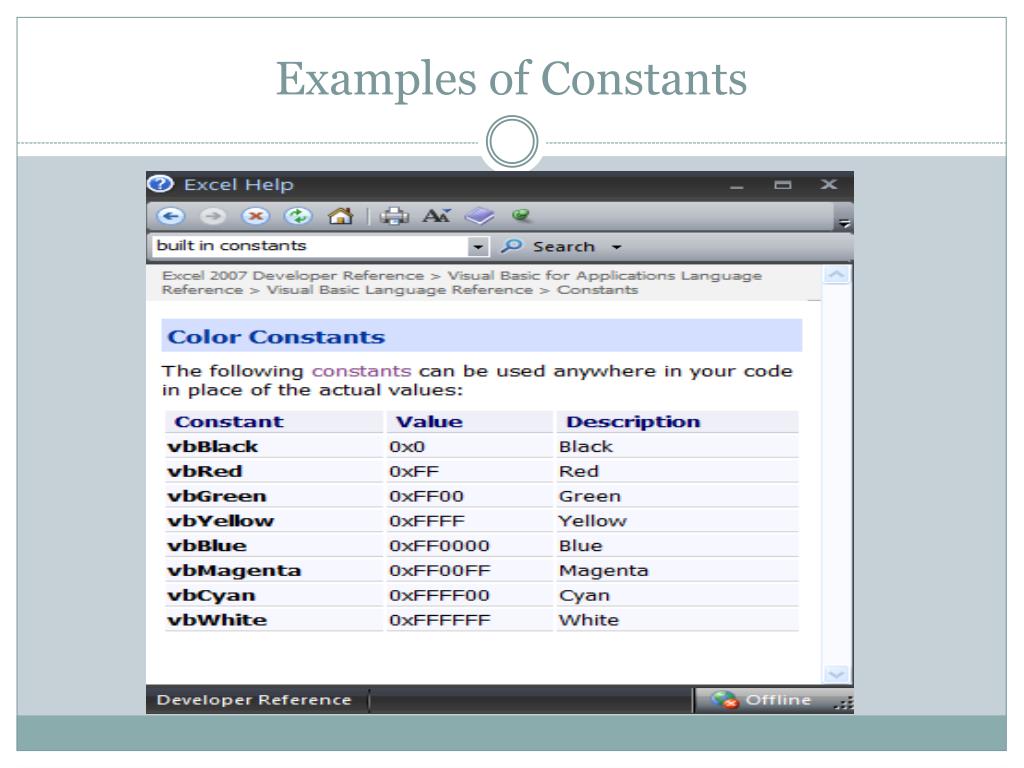
Task: Click the Back arrow in Excel Help toolbar
Action: 171,216
